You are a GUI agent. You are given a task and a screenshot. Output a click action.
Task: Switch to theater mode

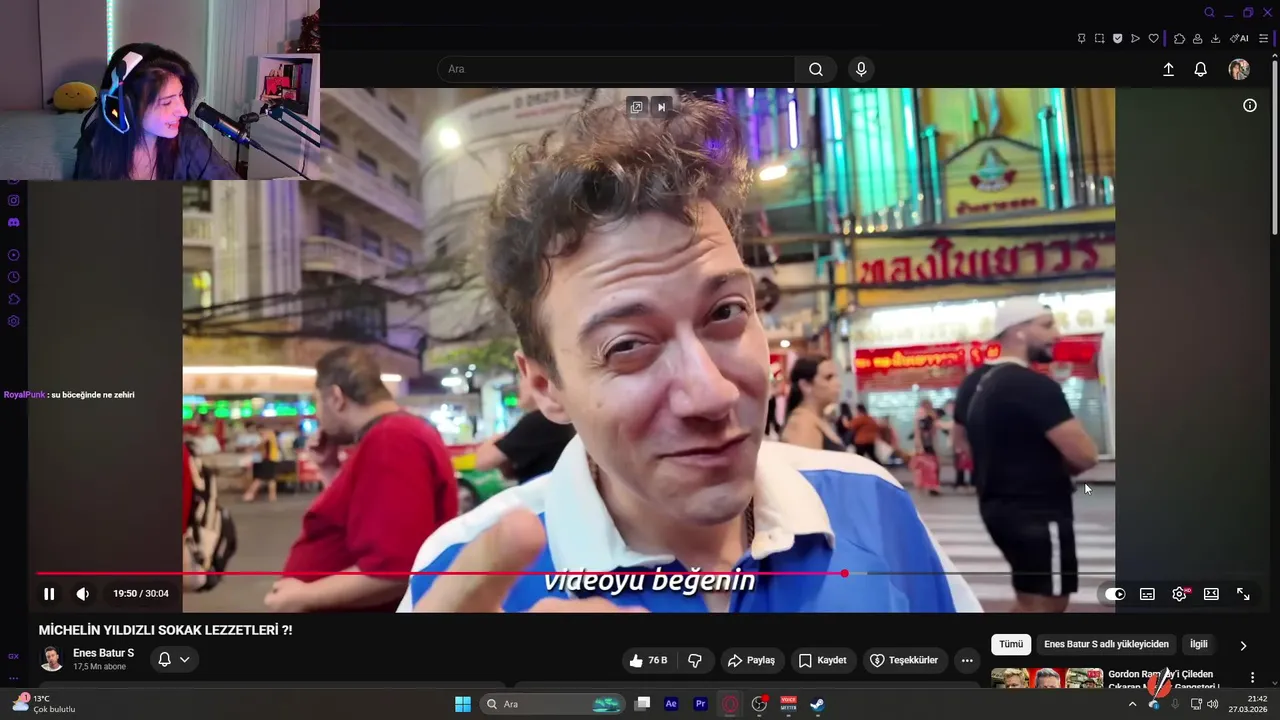(x=1211, y=594)
